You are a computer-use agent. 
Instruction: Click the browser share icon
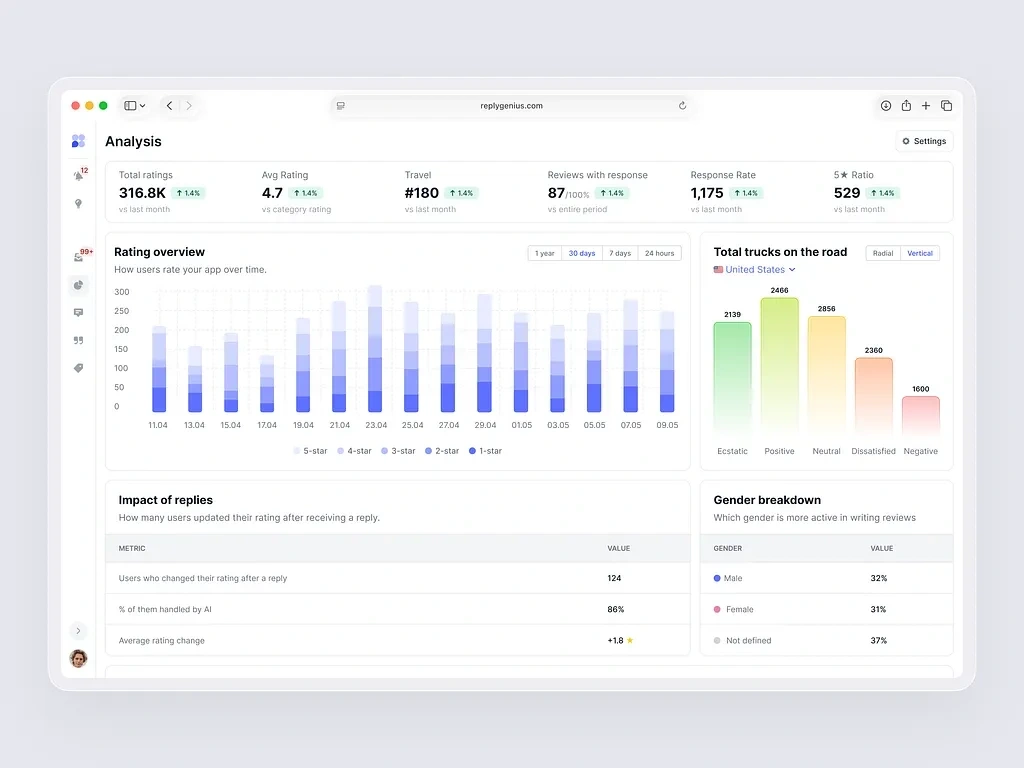tap(906, 105)
